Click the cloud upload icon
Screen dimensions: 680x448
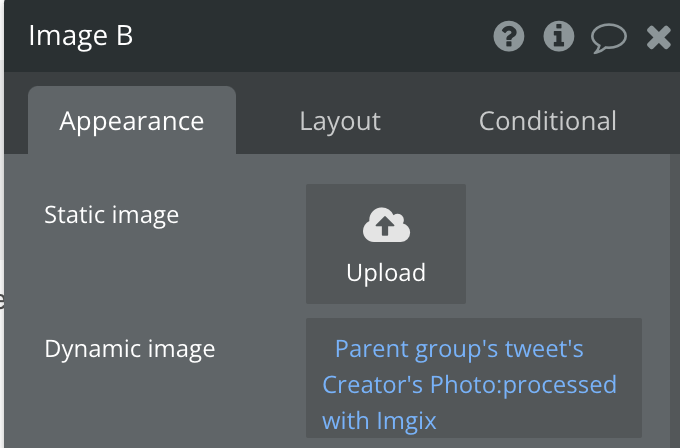pyautogui.click(x=385, y=227)
